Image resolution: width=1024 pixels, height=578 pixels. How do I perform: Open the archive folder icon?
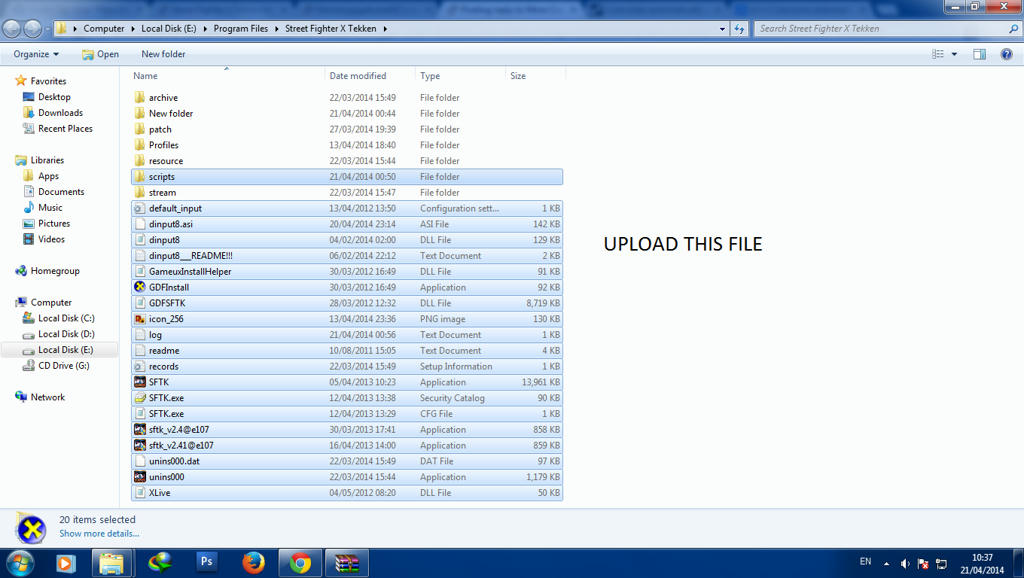coord(139,97)
